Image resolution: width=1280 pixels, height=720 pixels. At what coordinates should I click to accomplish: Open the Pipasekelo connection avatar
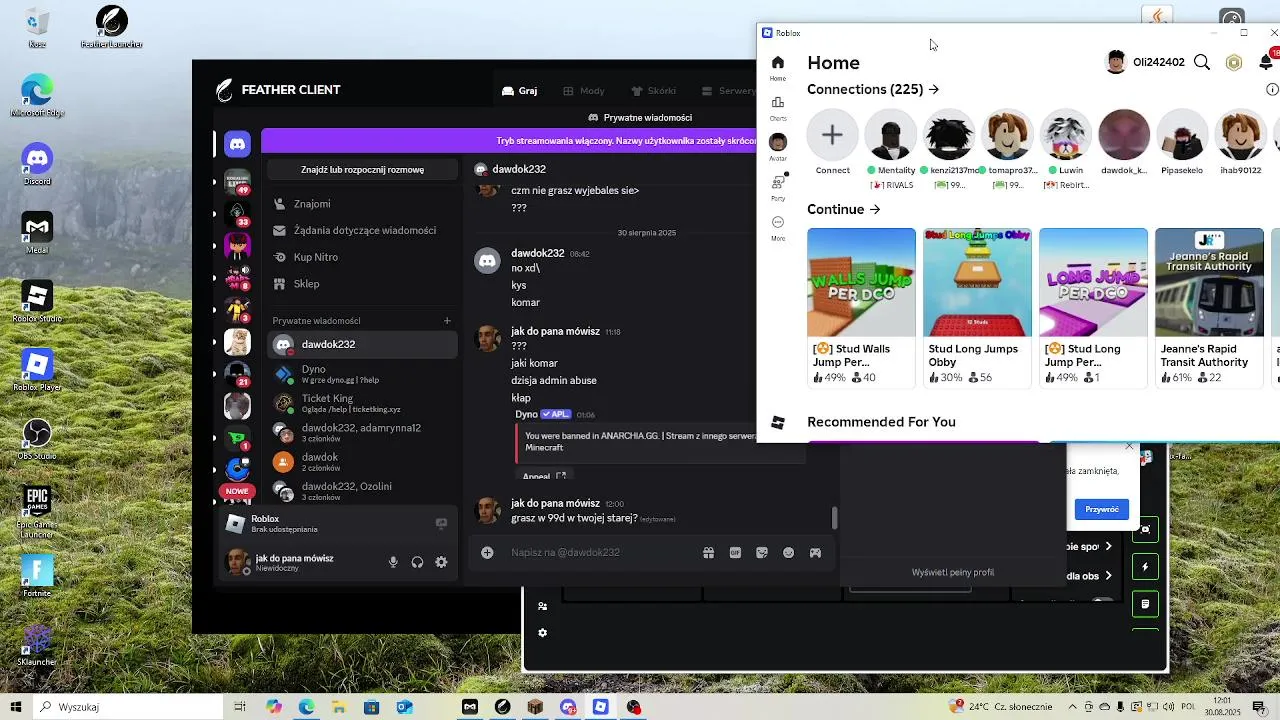click(x=1182, y=134)
